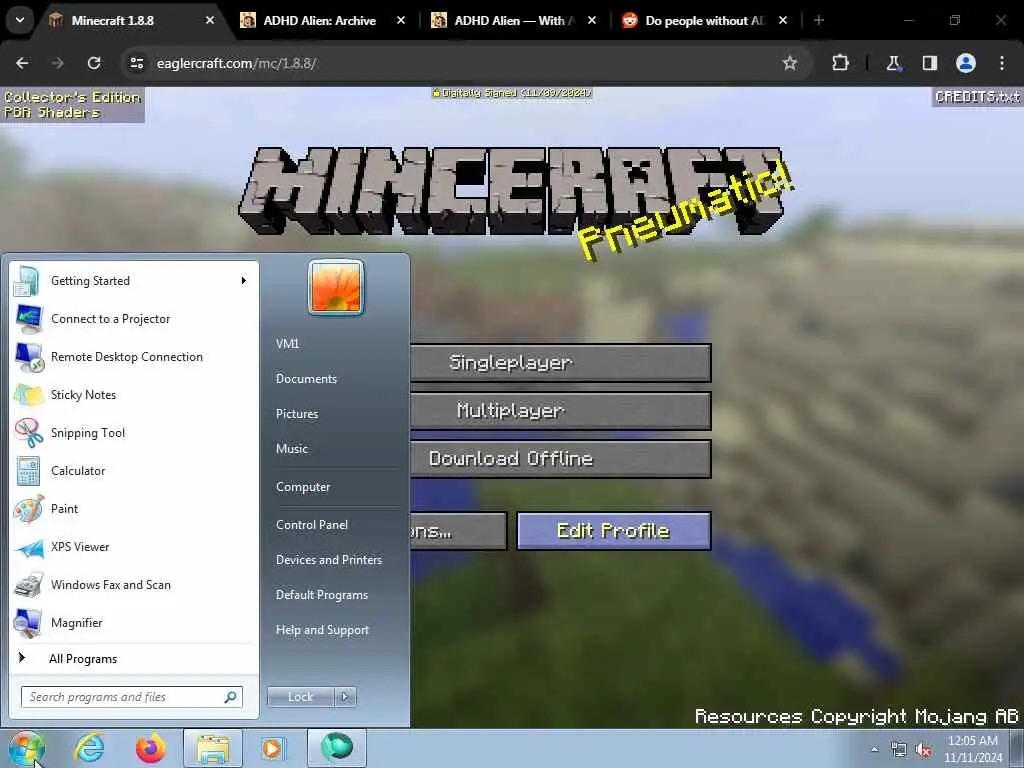Open the VM1 user folder
This screenshot has height=768, width=1024.
tap(287, 344)
